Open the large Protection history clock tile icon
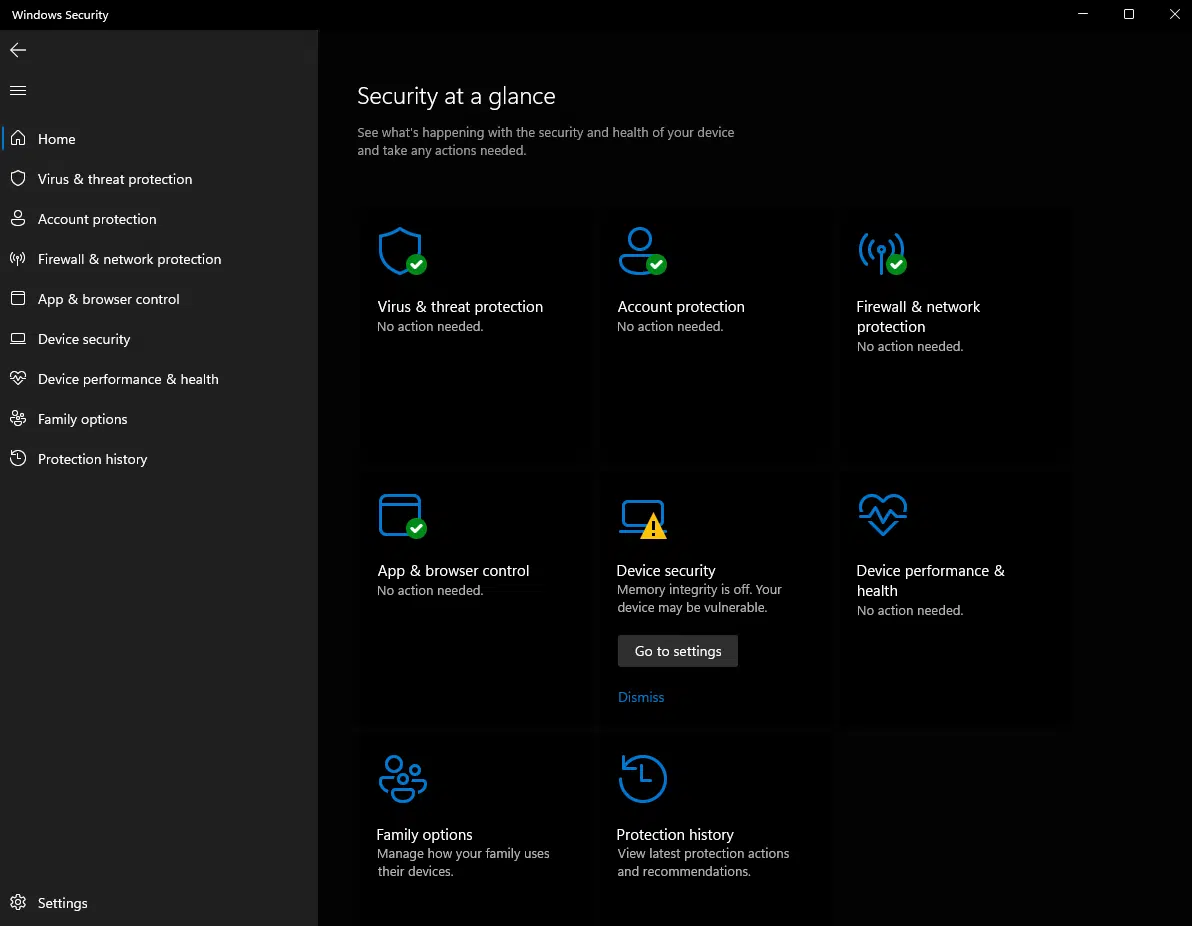 pos(642,779)
